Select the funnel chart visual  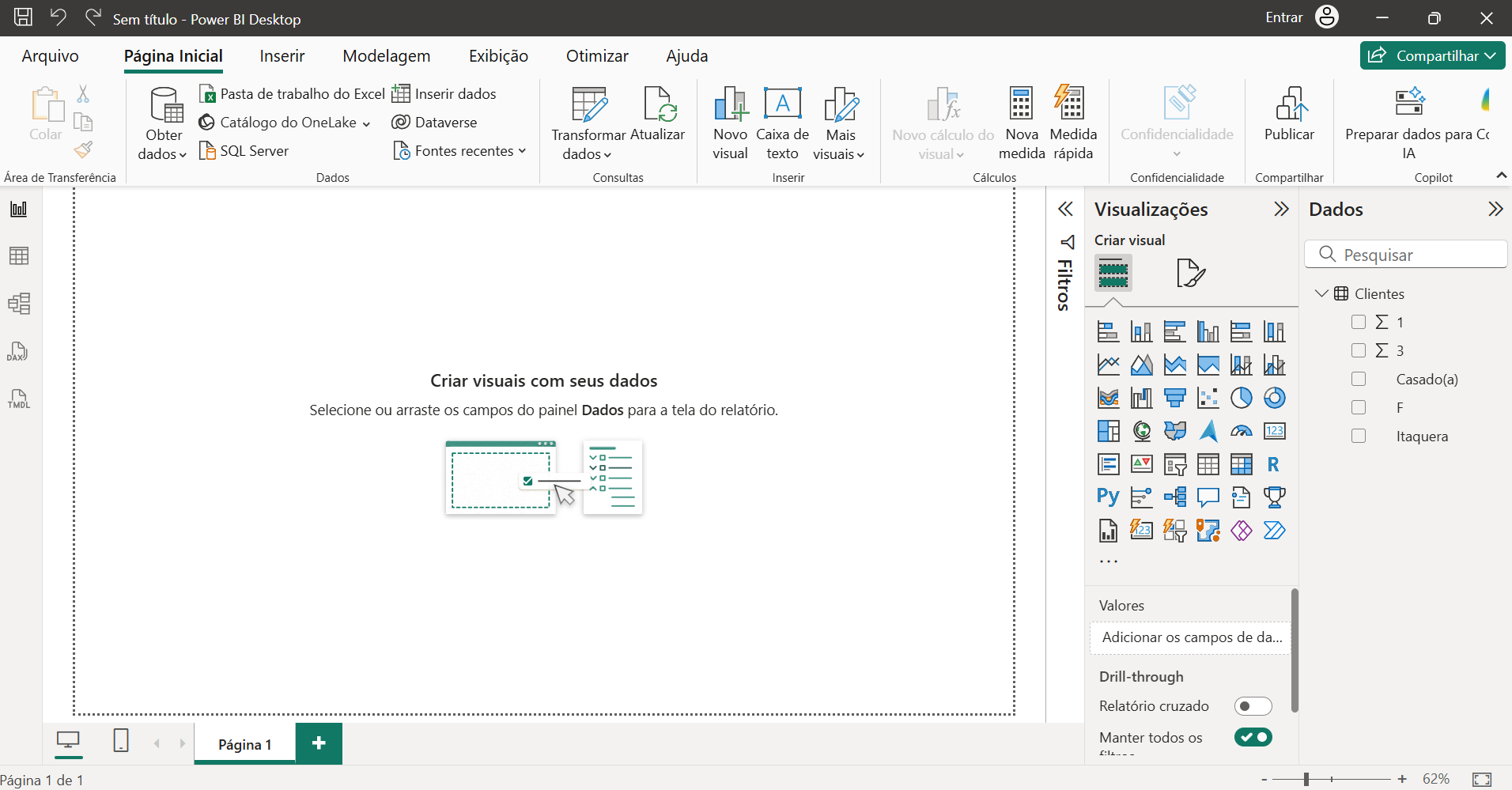click(x=1175, y=398)
